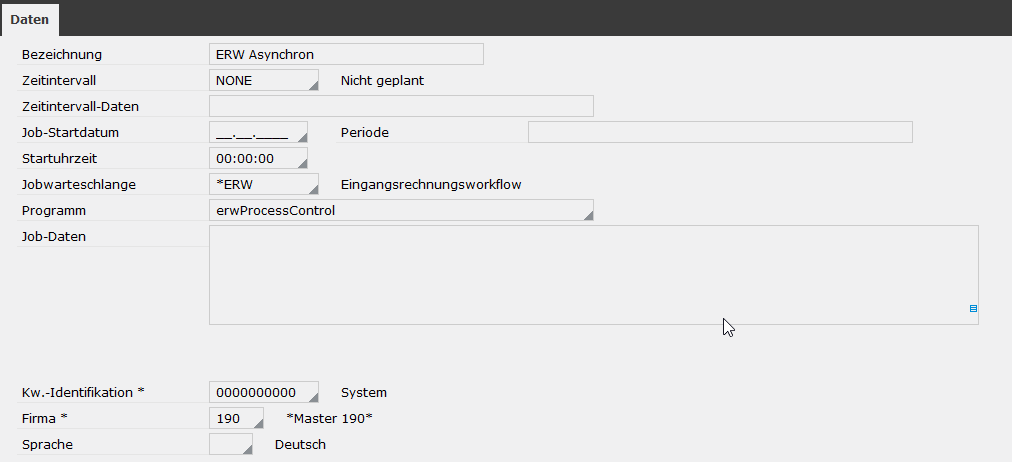Click the Nicht geplant status text

pos(382,81)
